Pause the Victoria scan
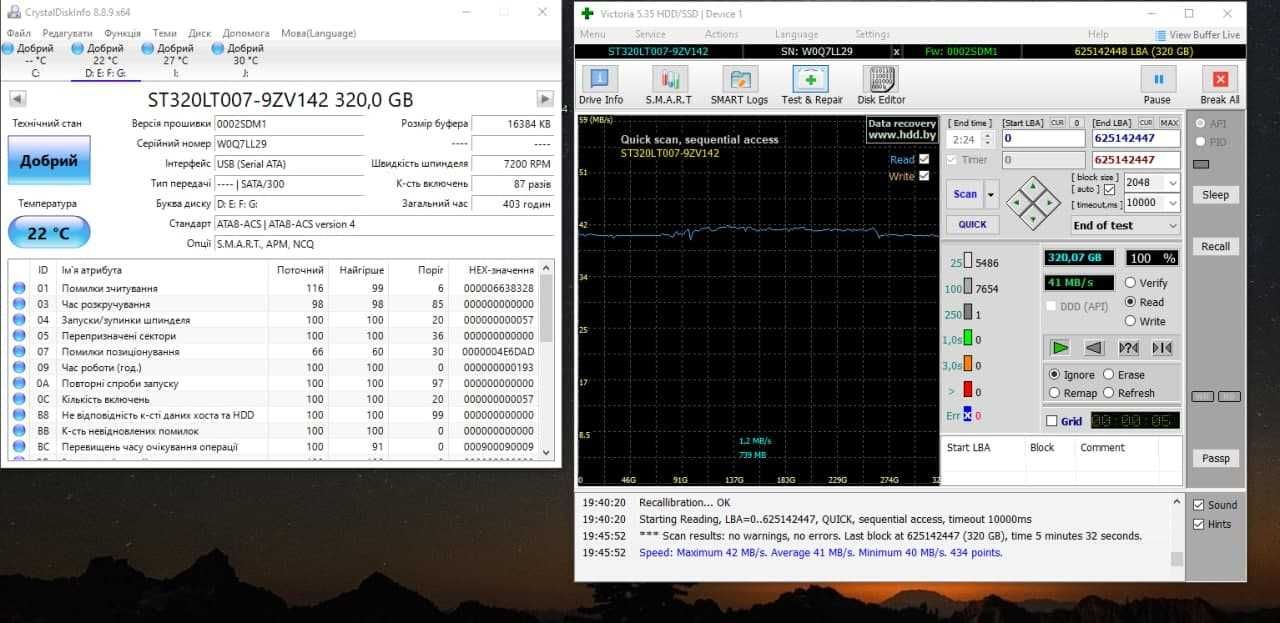Image resolution: width=1280 pixels, height=623 pixels. tap(1157, 85)
